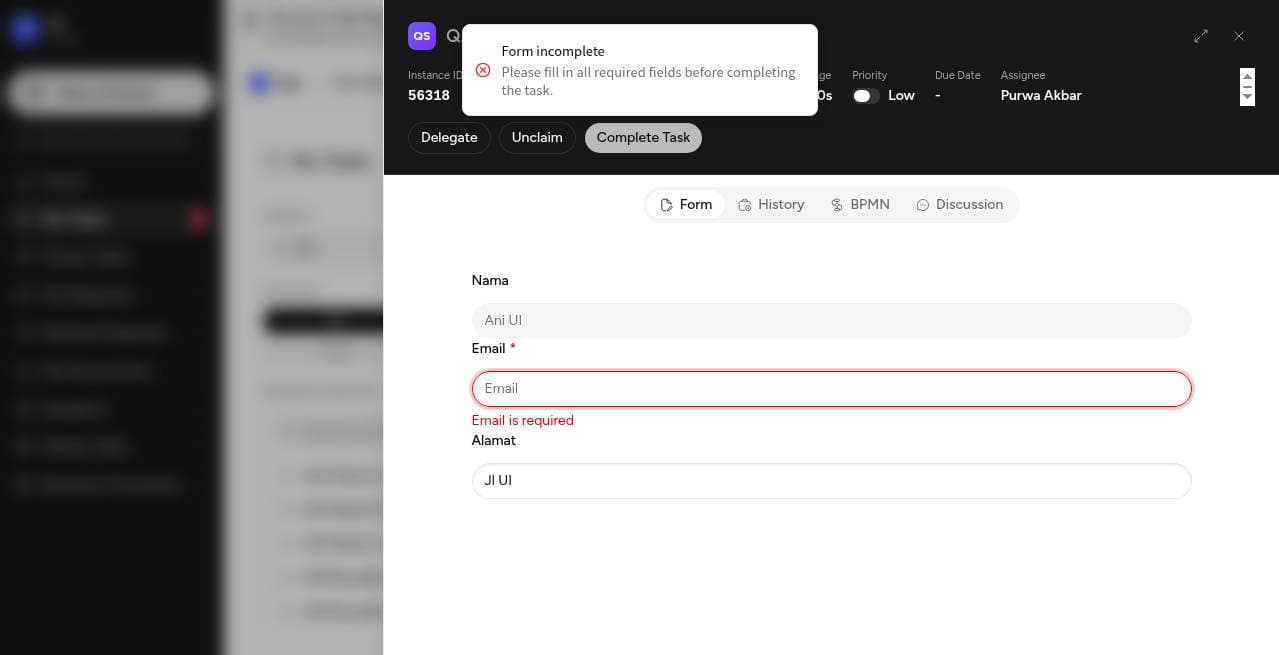This screenshot has height=655, width=1279.
Task: Click the Alamat field label
Action: 494,441
